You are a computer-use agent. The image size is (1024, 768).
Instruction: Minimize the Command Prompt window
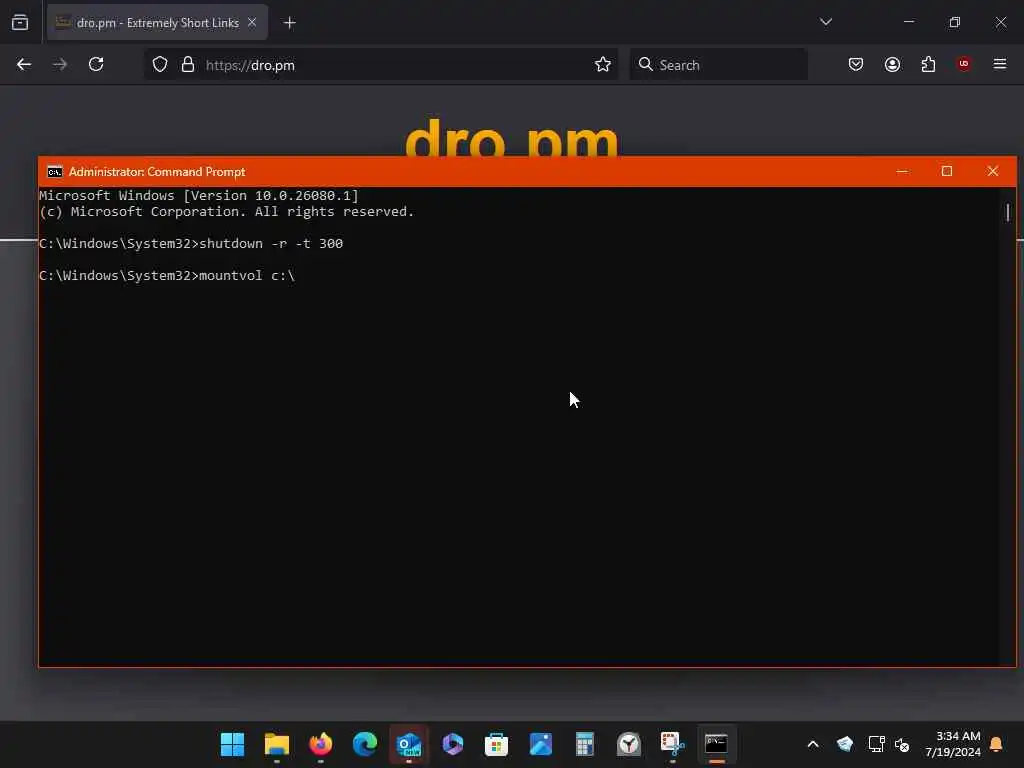click(x=902, y=172)
